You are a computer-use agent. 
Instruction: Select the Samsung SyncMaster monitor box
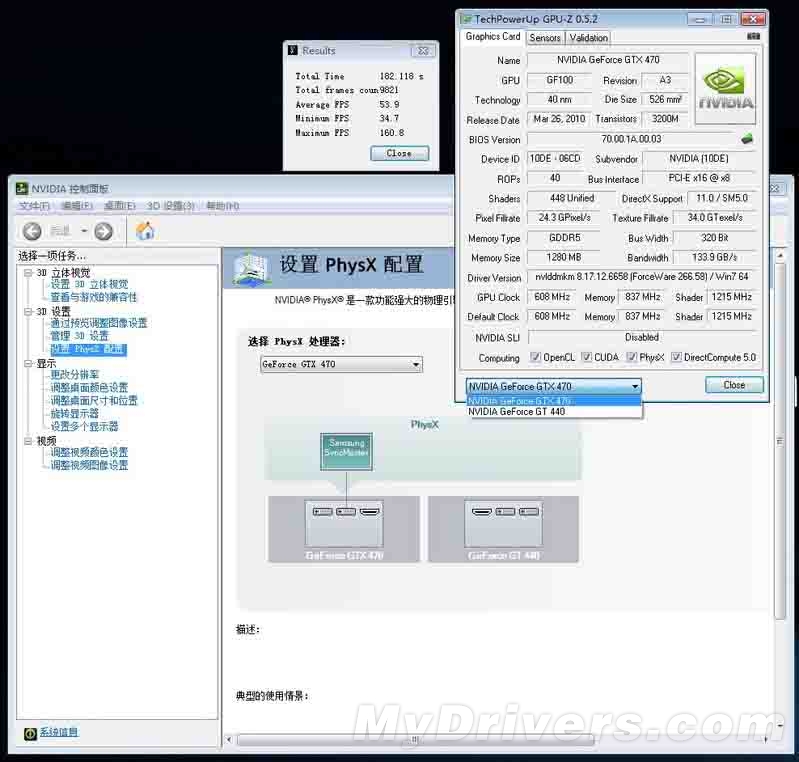pos(347,452)
